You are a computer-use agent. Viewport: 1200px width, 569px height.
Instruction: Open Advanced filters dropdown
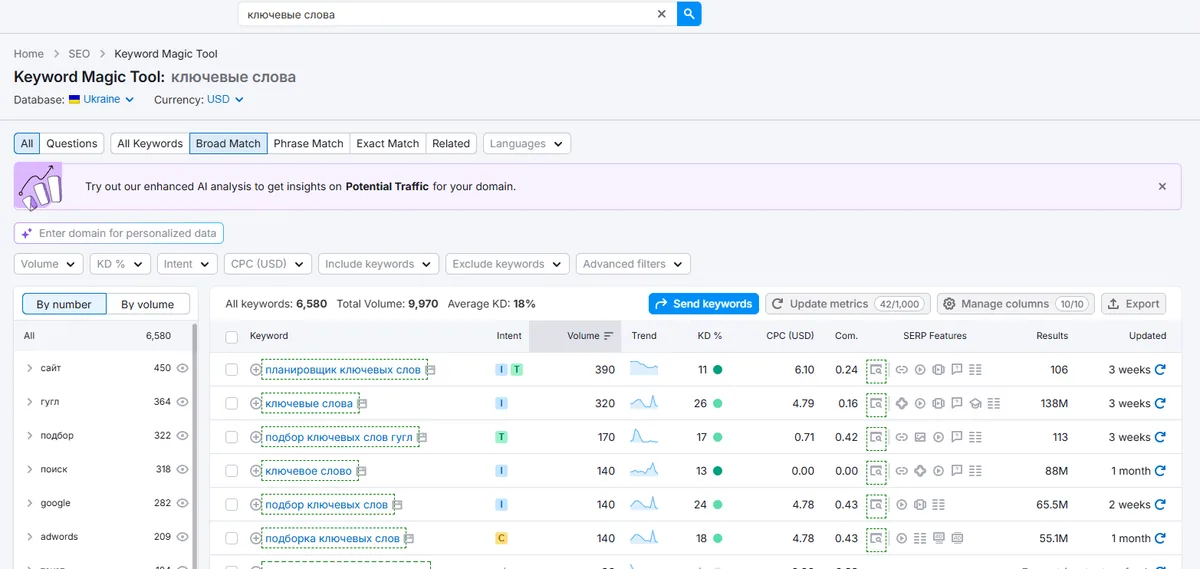point(633,264)
